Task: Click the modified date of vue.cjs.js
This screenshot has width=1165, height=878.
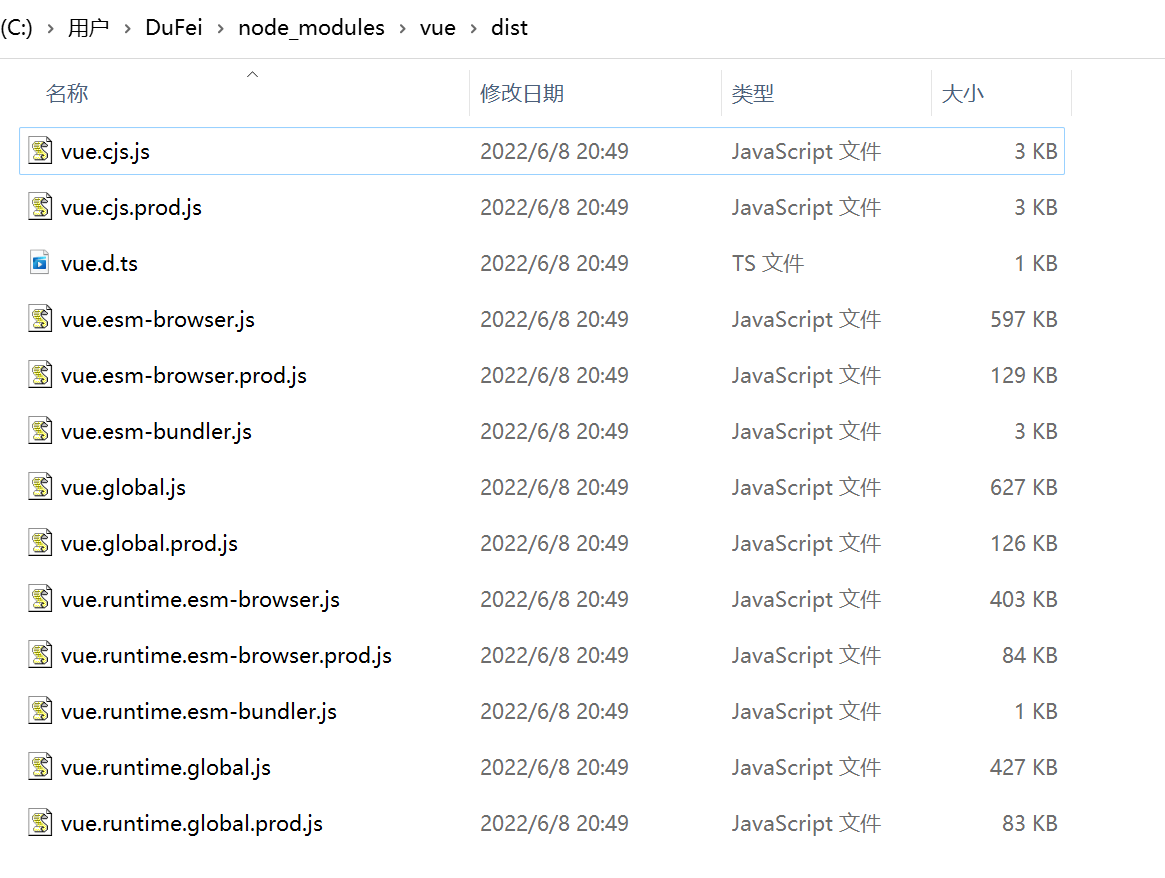Action: pos(554,152)
